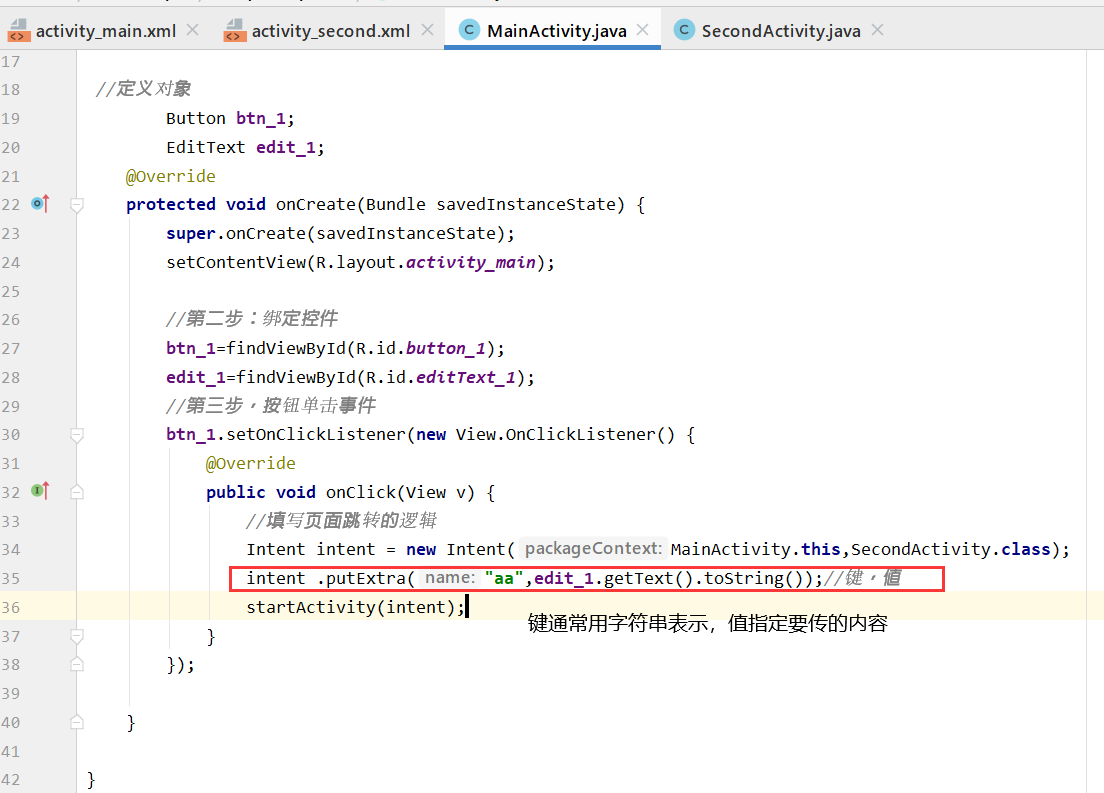Click the overriding-method gutter icon beside onCreate
This screenshot has width=1104, height=793.
tap(39, 203)
